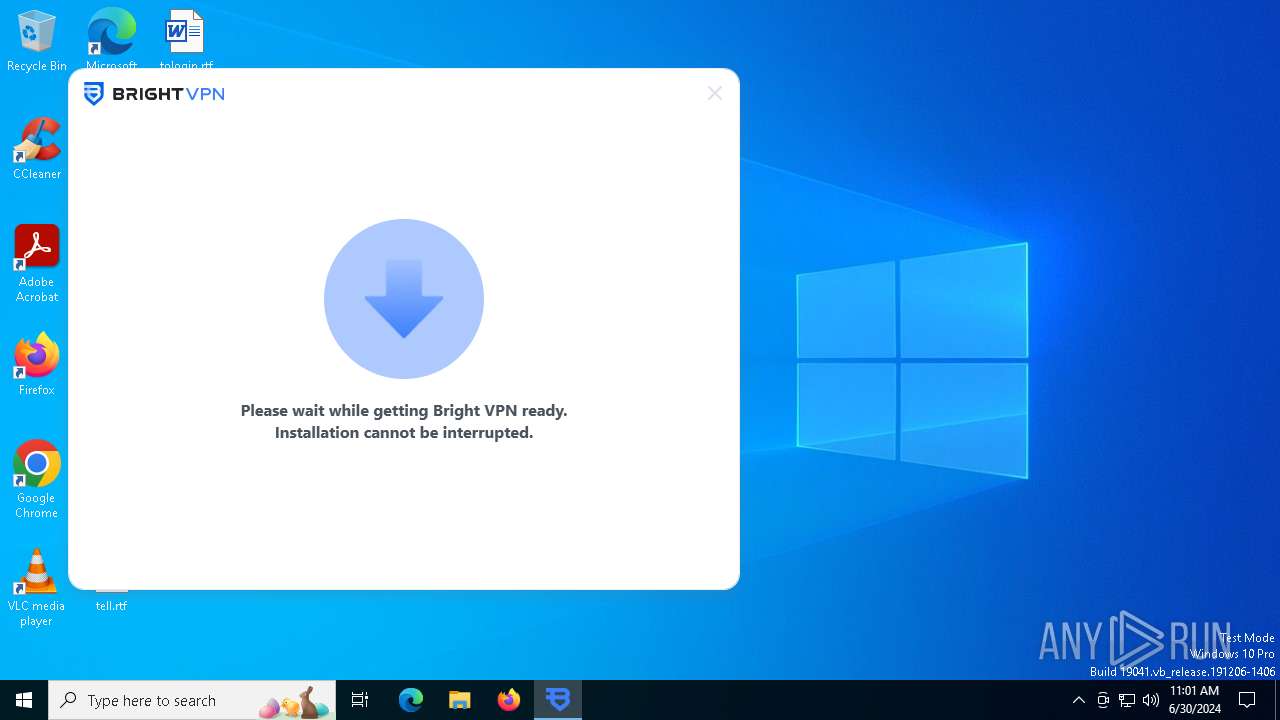The image size is (1280, 720).
Task: Open the Microsoft Edge desktop shortcut
Action: 111,38
